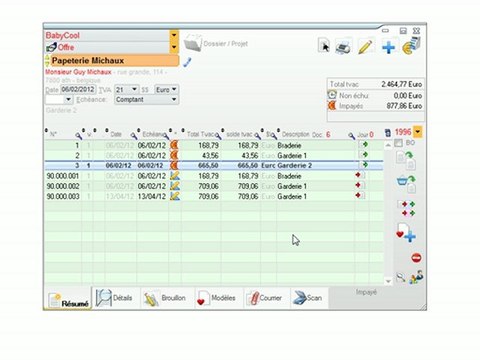This screenshot has width=480, height=360.
Task: Click the blue plus add icon
Action: [x=388, y=47]
